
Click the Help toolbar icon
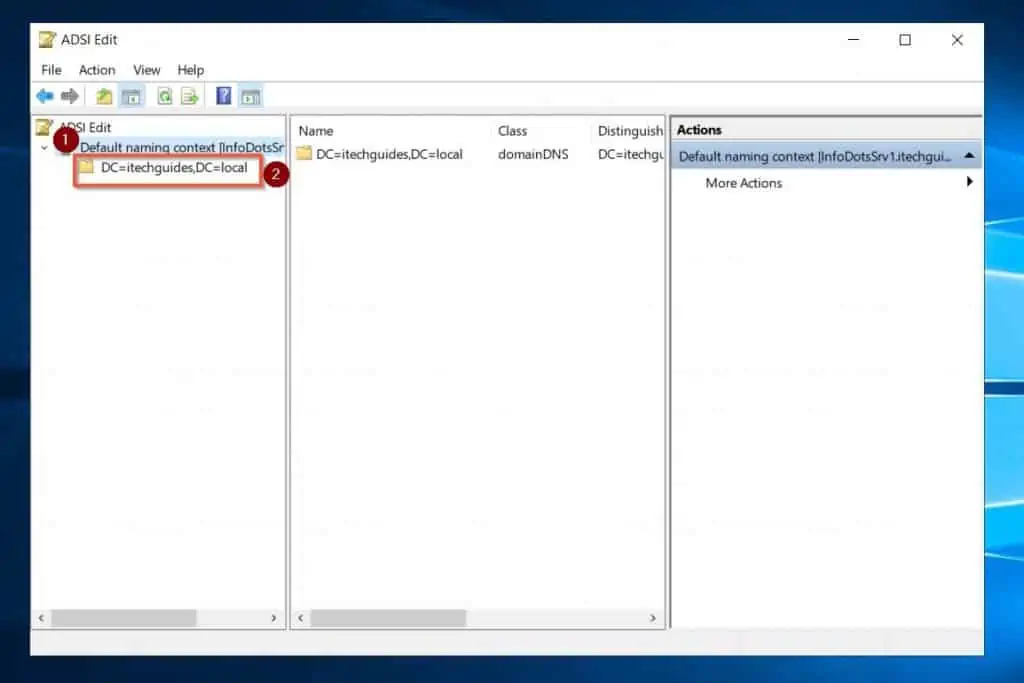(x=224, y=96)
